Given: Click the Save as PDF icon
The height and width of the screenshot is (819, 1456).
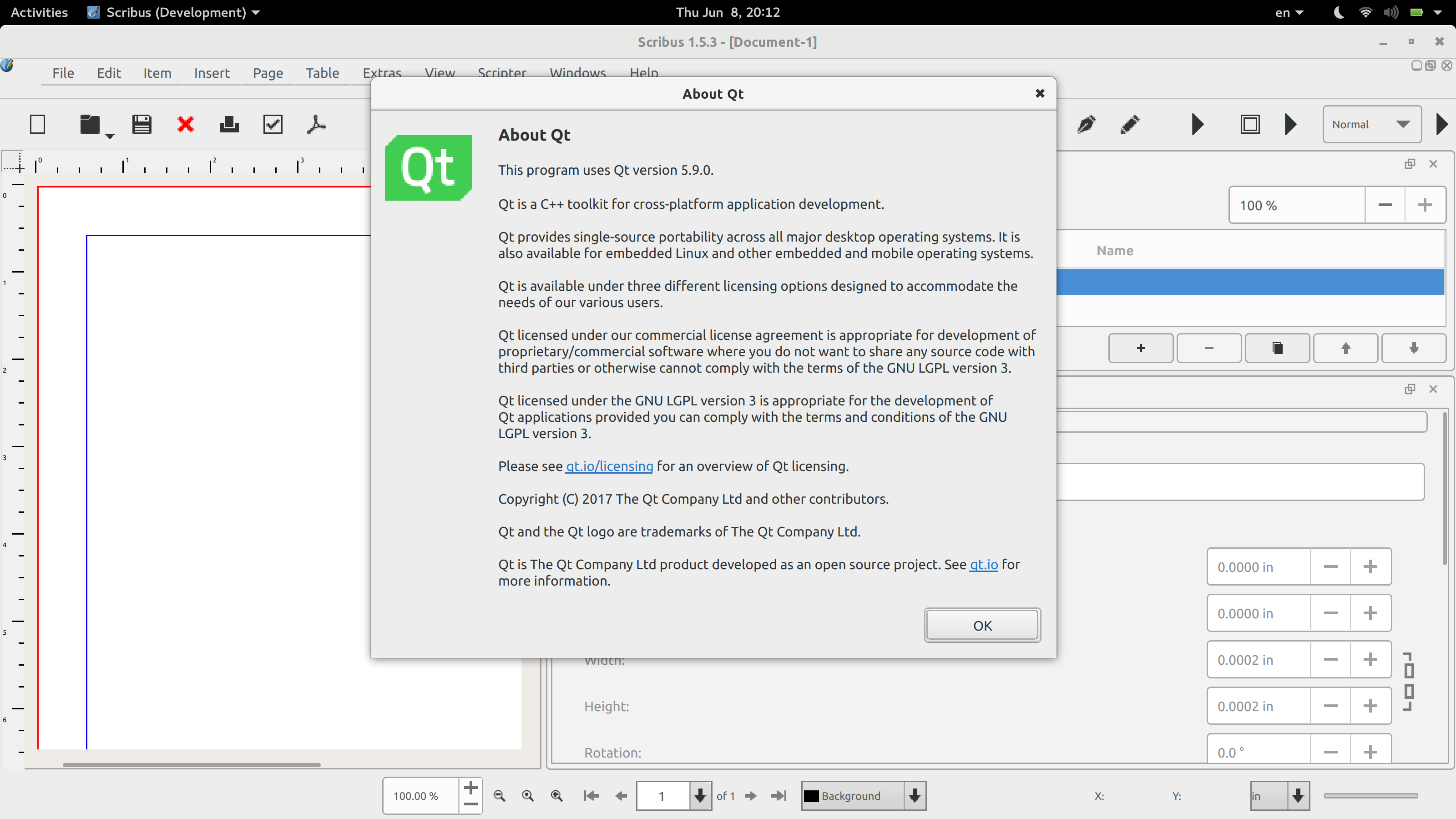Looking at the screenshot, I should [x=317, y=124].
